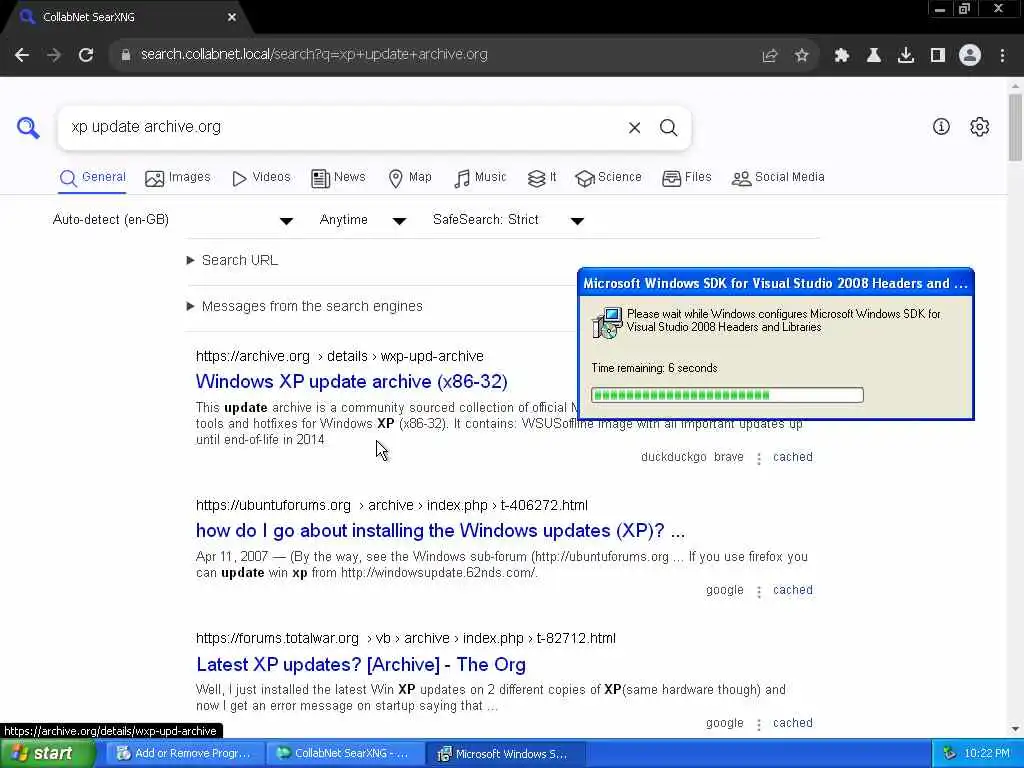Click the SDK installer dialog title bar
Viewport: 1024px width, 768px height.
pos(776,283)
